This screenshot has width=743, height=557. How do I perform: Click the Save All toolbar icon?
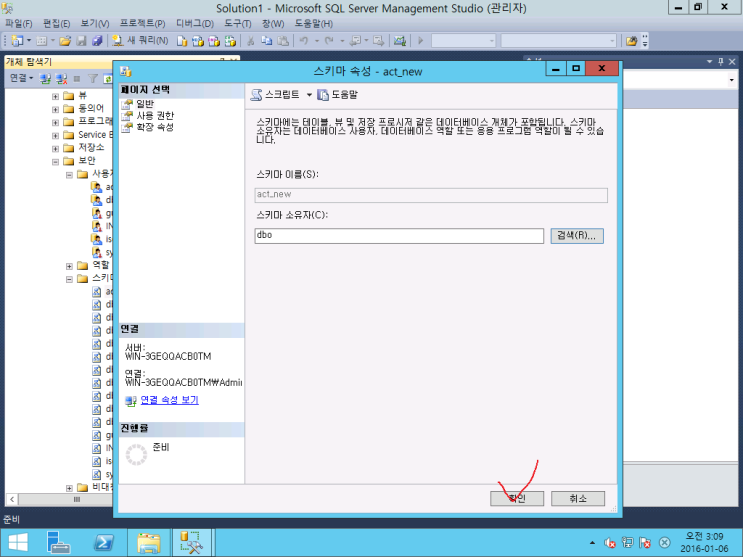(97, 41)
